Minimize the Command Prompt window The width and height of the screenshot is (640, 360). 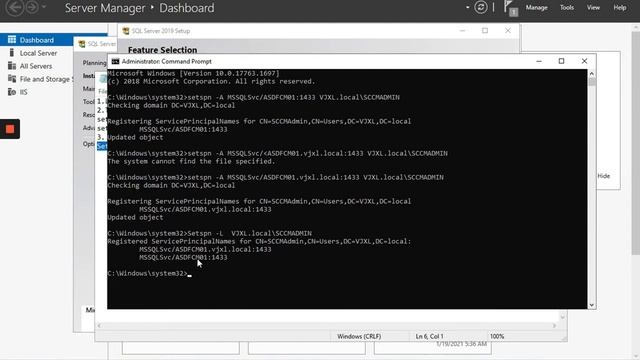[539, 61]
